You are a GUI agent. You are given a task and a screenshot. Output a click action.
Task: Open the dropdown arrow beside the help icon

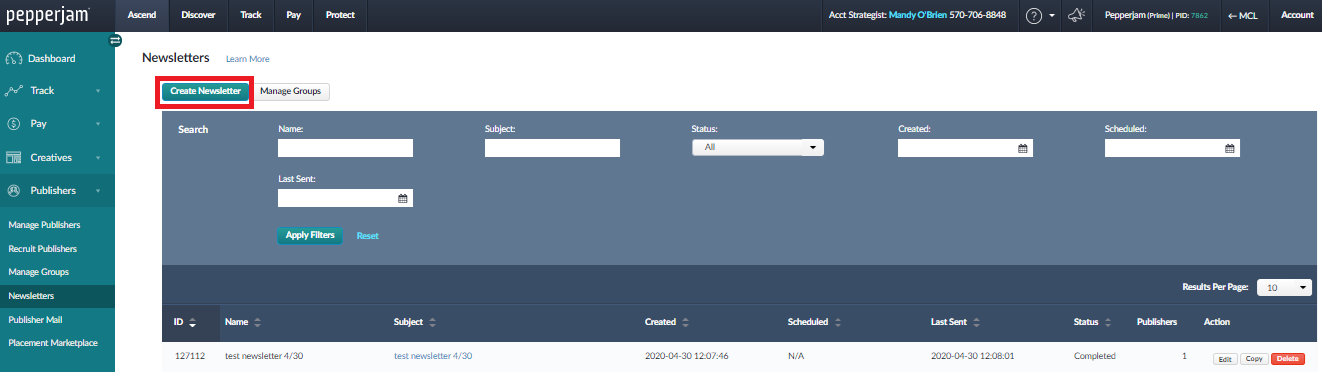point(1052,16)
